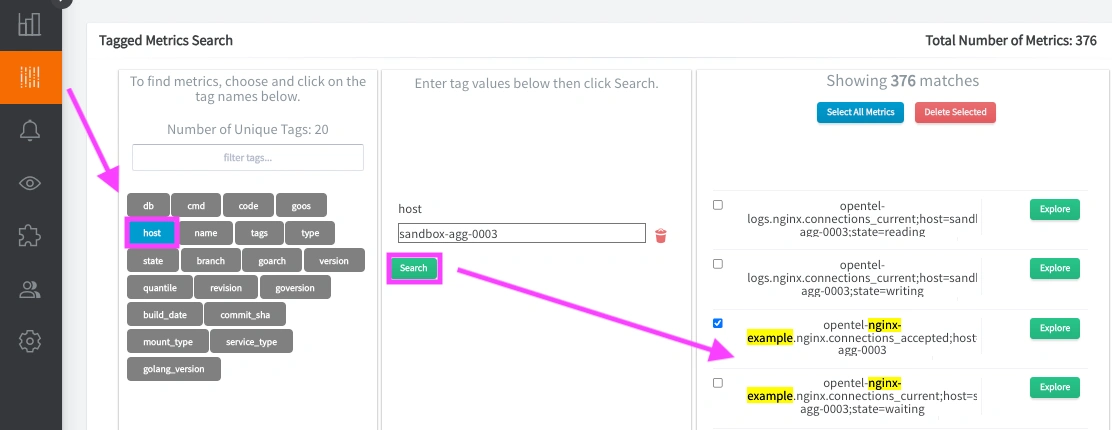Viewport: 1112px width, 430px height.
Task: Click the metric name ending state=reading
Action: pyautogui.click(x=862, y=219)
